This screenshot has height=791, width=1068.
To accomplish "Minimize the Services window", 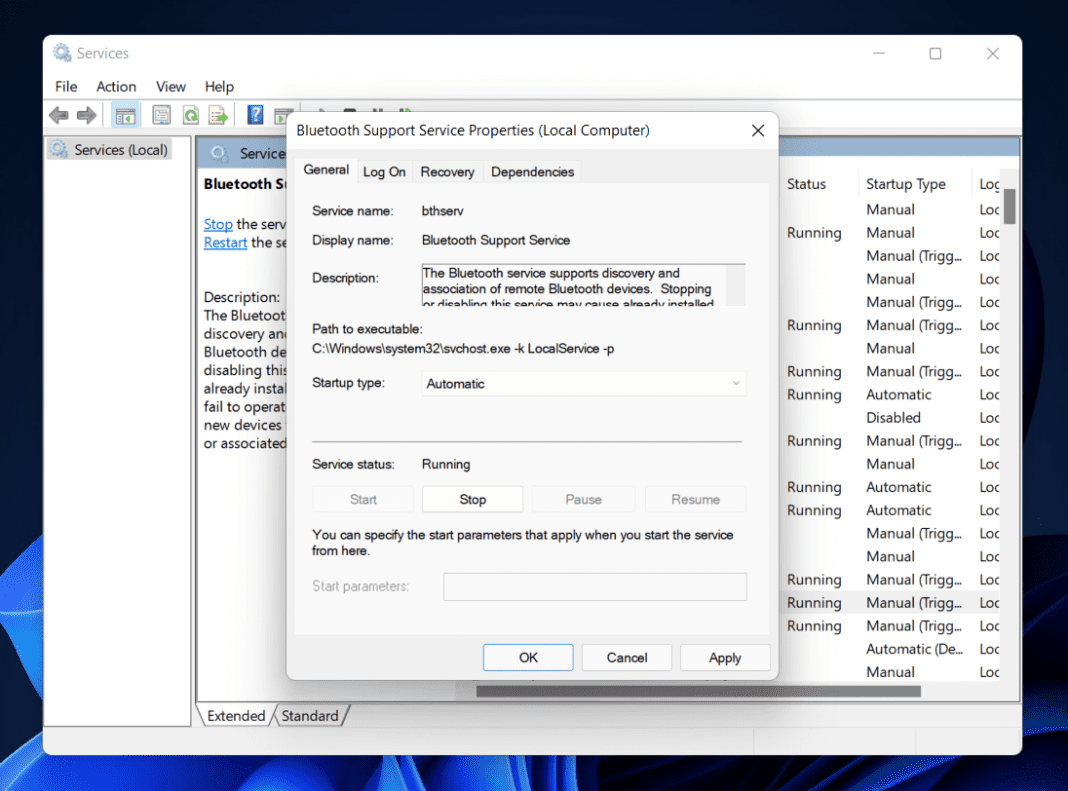I will (879, 53).
